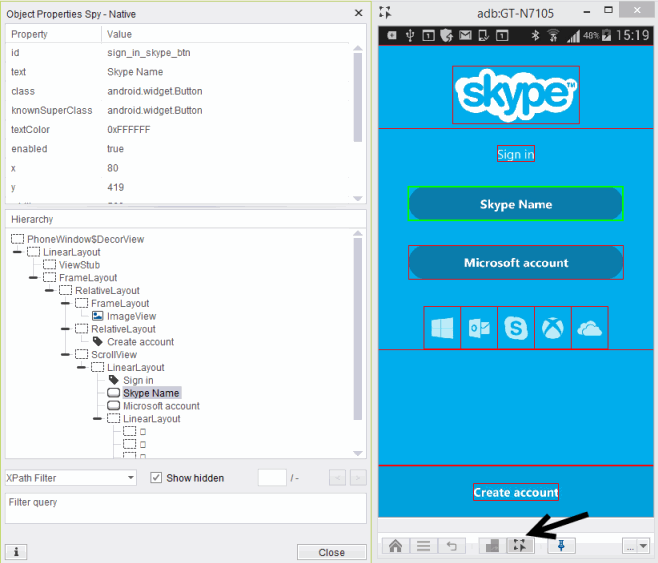
Task: Collapse the top-level LinearLayout node
Action: pyautogui.click(x=18, y=252)
